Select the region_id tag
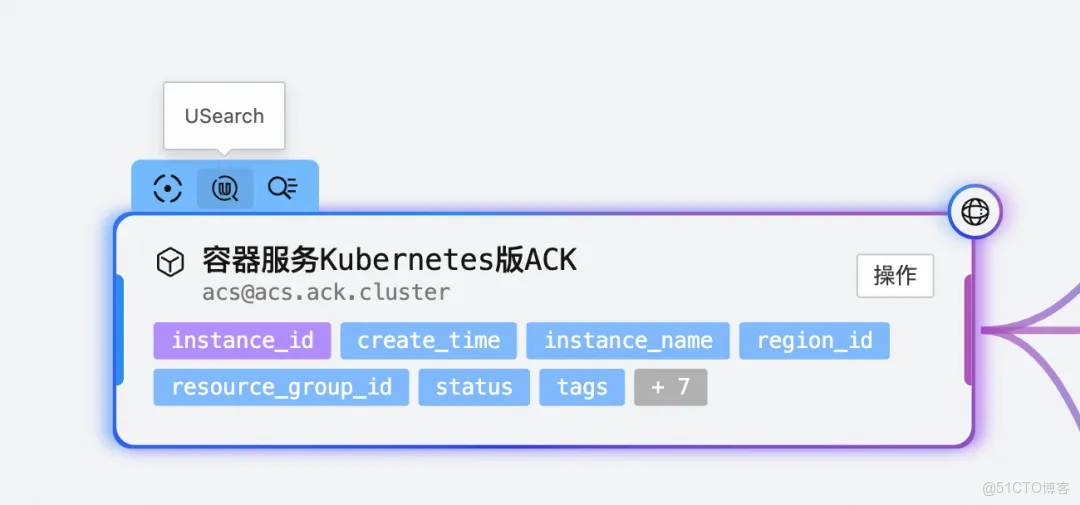 pyautogui.click(x=815, y=340)
